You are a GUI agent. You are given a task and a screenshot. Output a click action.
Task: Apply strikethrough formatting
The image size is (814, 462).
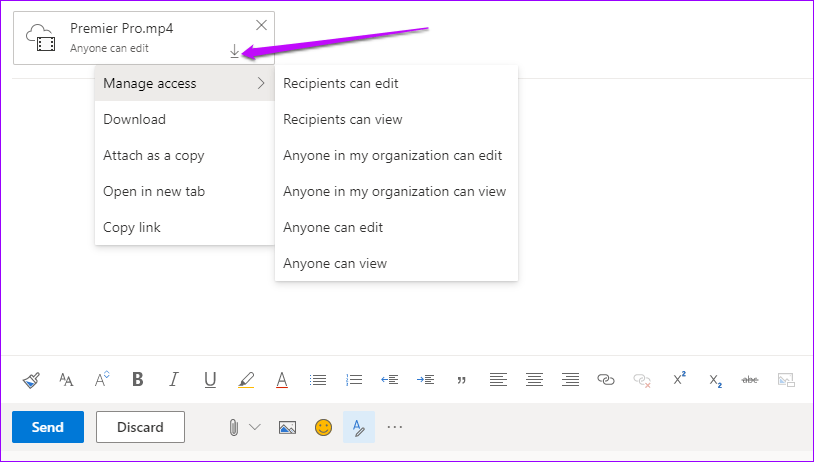pyautogui.click(x=750, y=380)
